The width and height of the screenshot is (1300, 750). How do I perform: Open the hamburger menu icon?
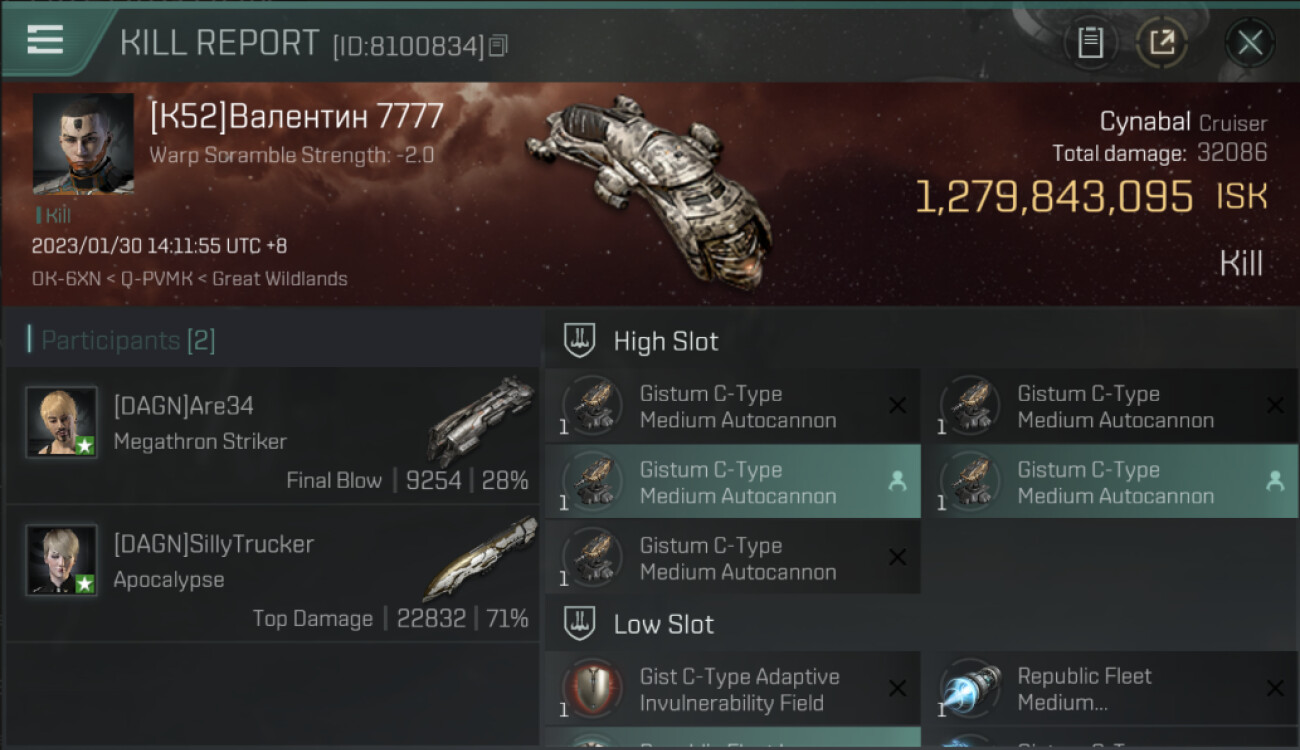tap(45, 40)
